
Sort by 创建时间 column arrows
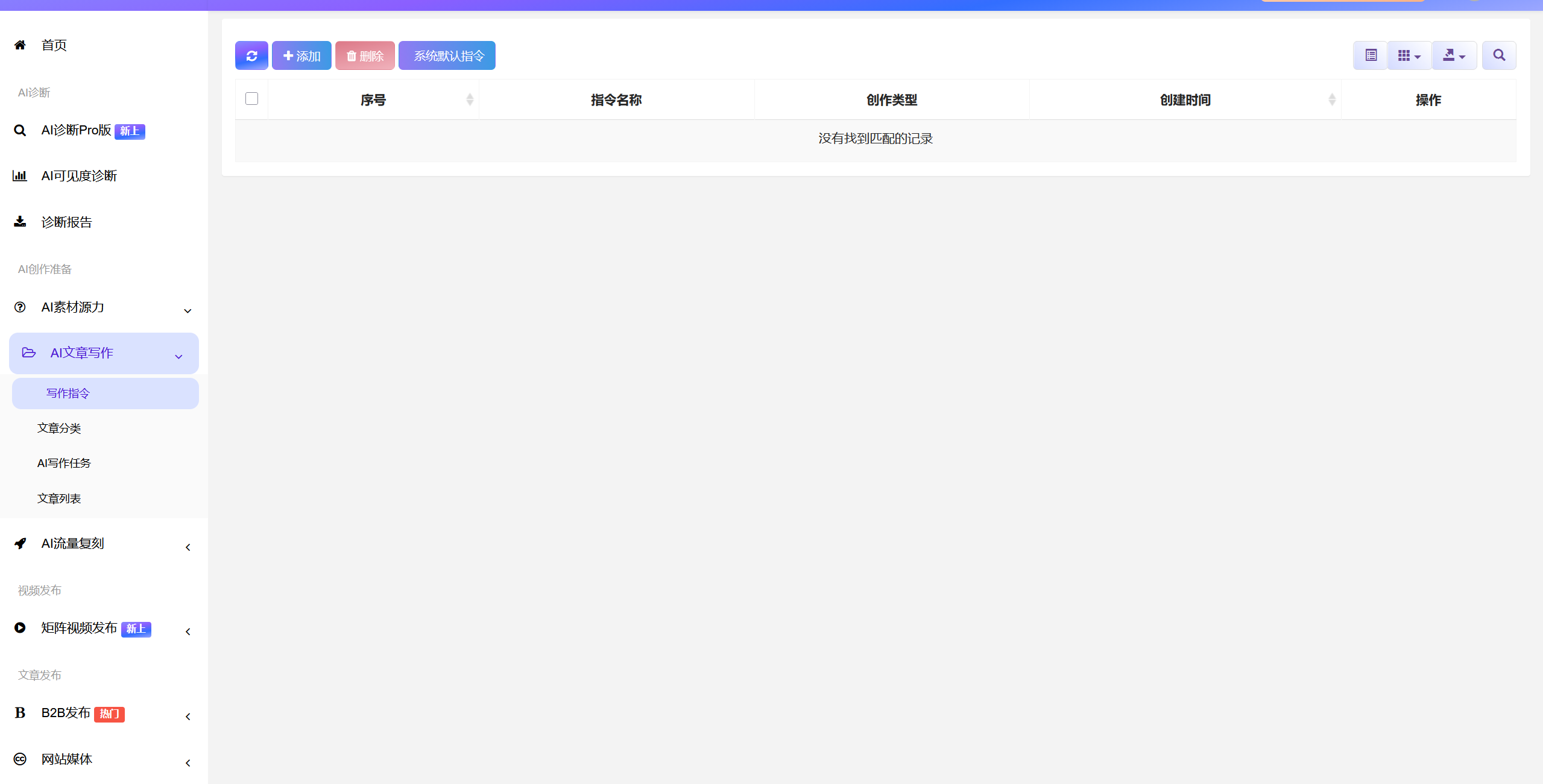pyautogui.click(x=1332, y=100)
